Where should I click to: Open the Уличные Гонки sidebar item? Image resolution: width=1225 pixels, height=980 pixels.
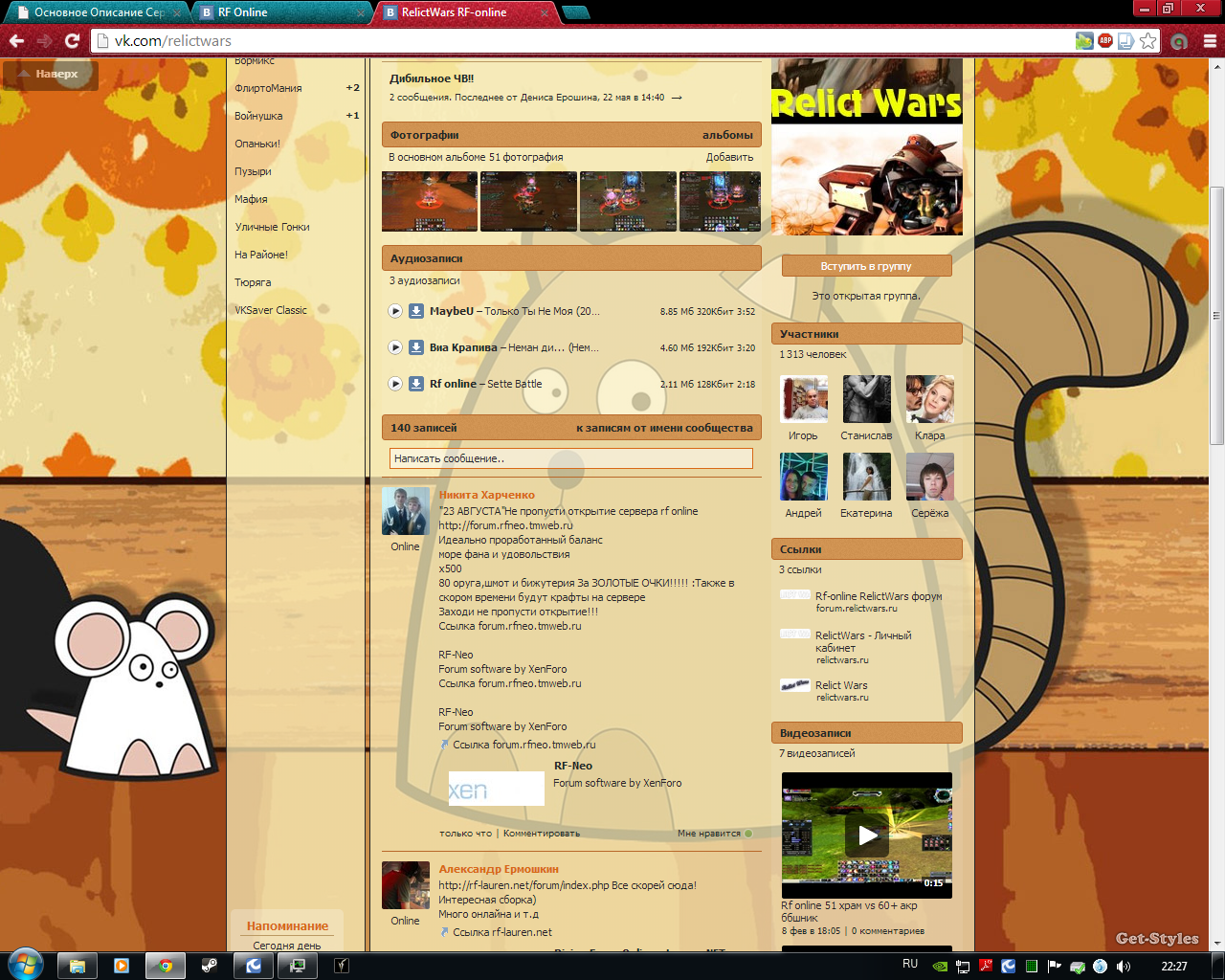tap(273, 227)
